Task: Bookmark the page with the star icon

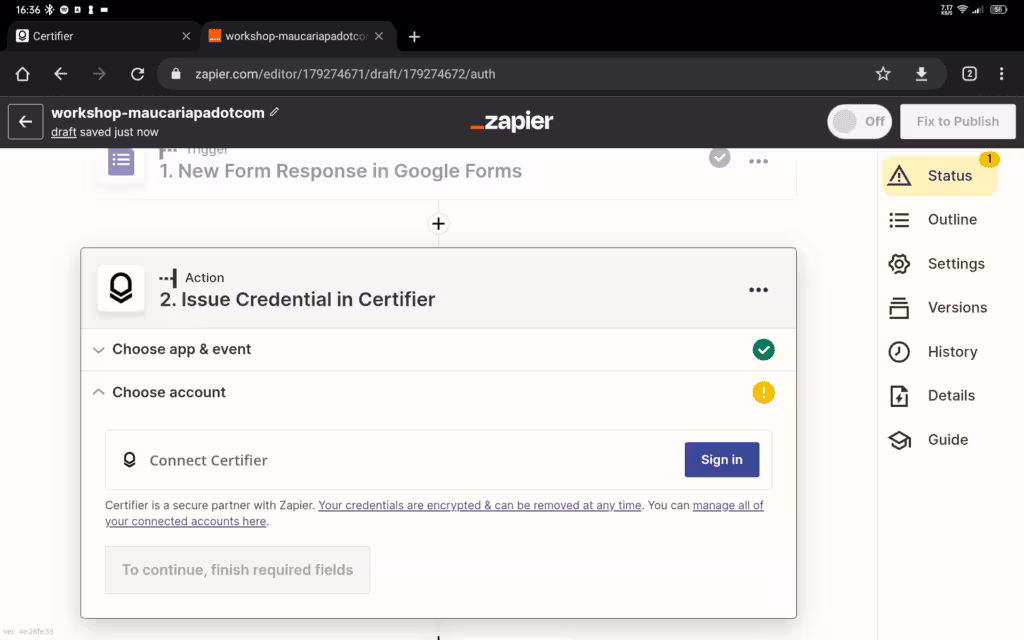Action: coord(883,74)
